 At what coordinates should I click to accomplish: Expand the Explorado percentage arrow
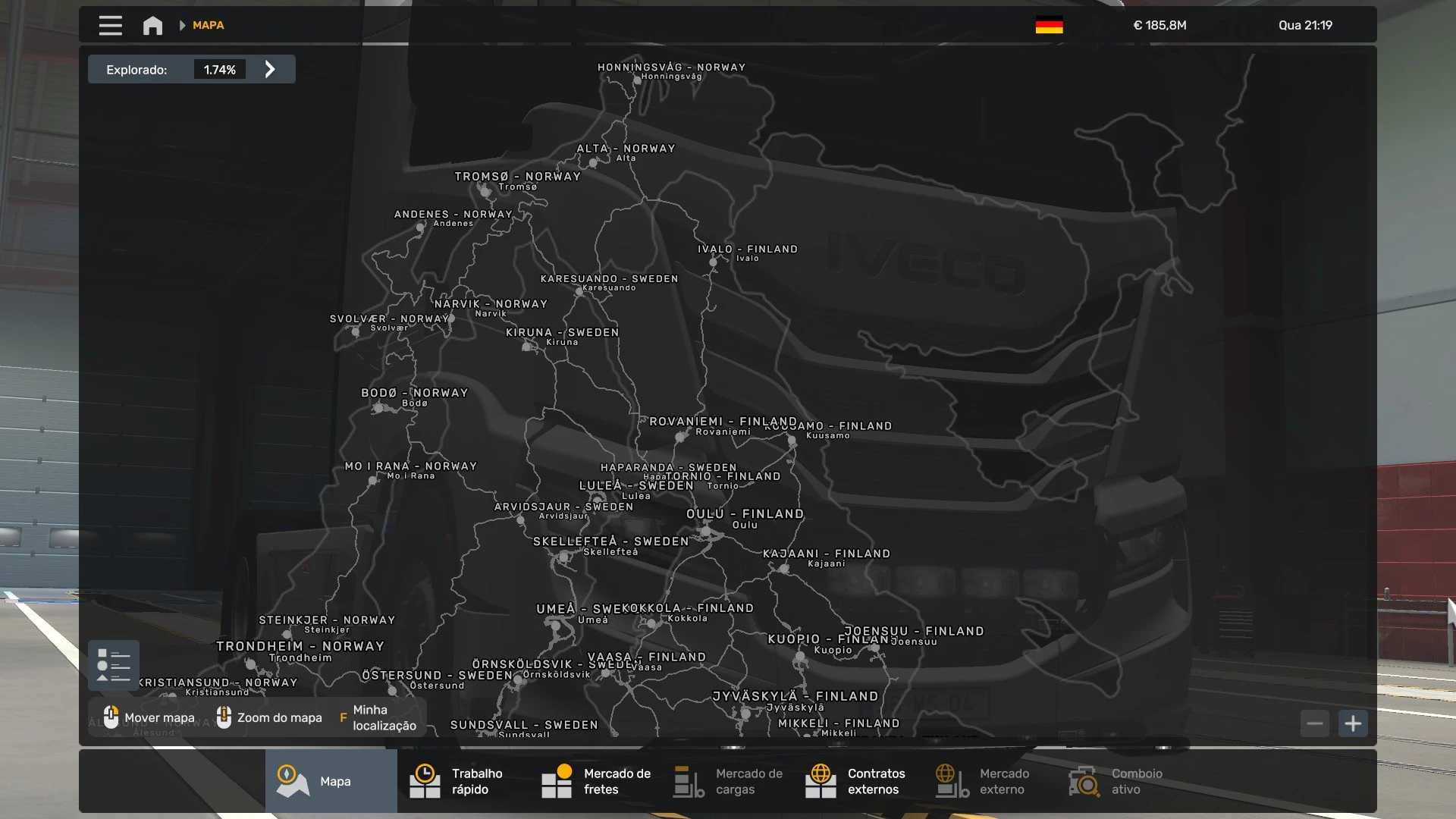coord(270,69)
